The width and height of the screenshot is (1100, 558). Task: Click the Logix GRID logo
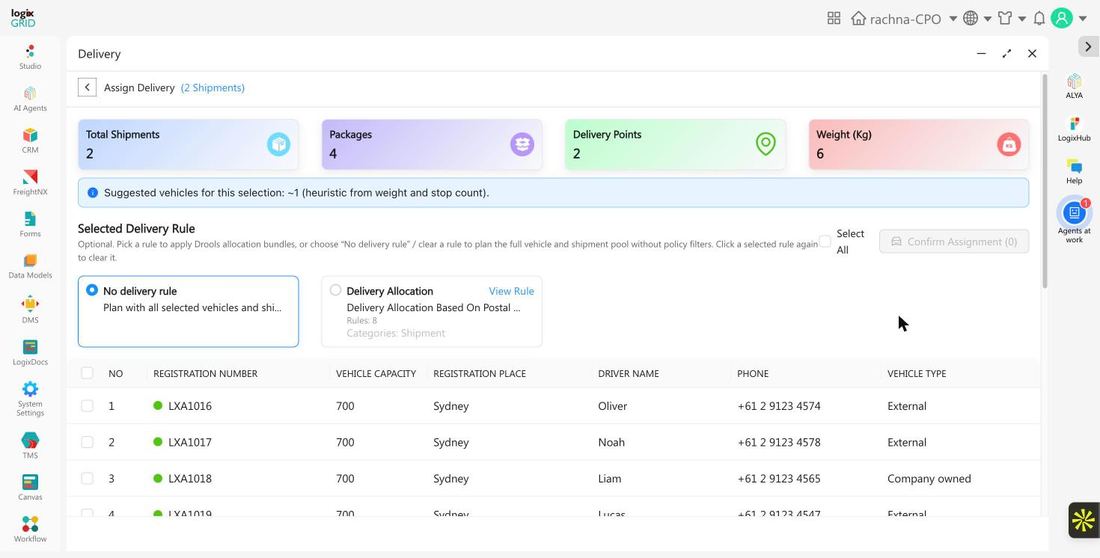pos(23,18)
